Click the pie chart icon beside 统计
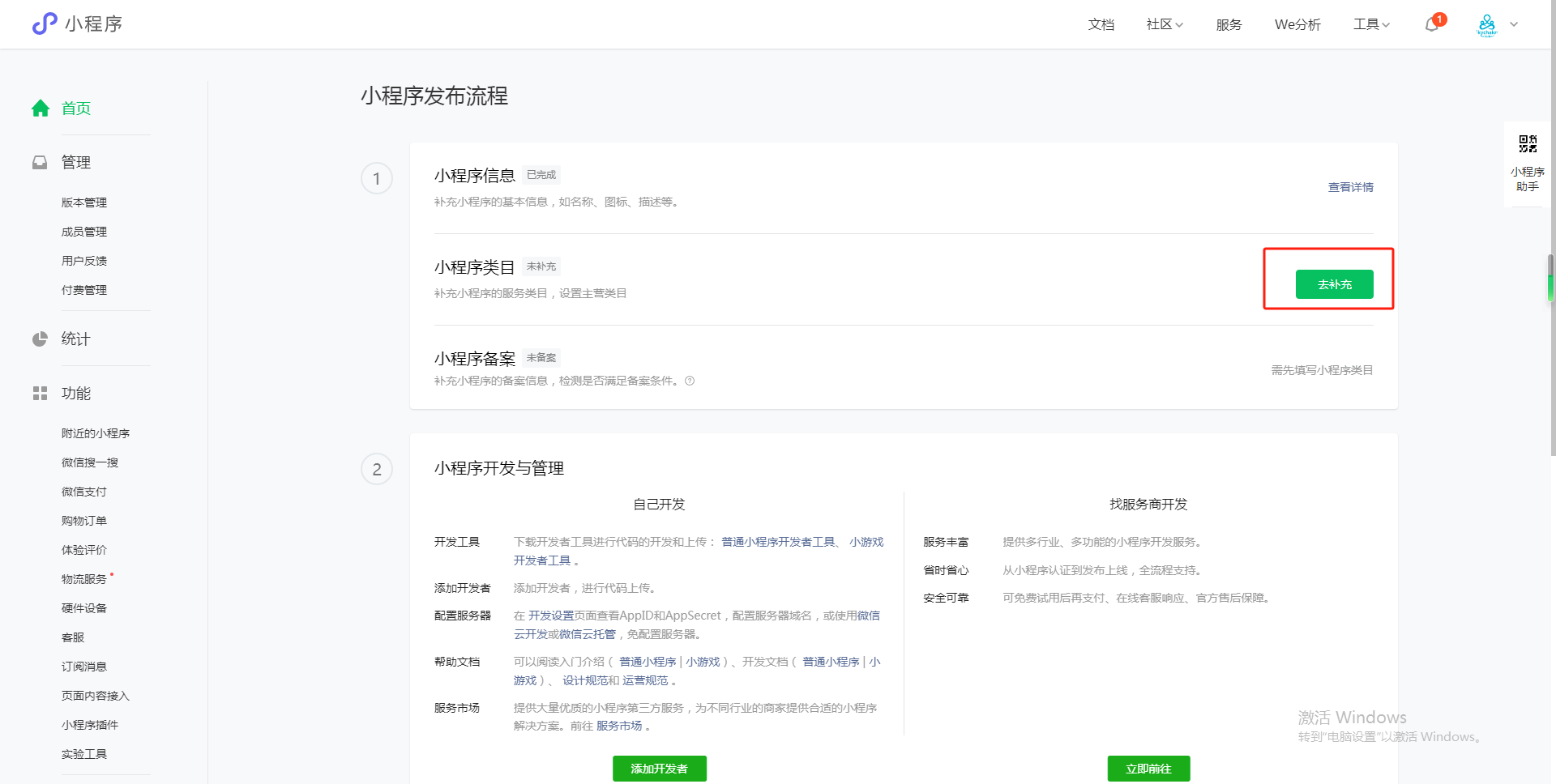This screenshot has width=1556, height=784. pyautogui.click(x=40, y=339)
